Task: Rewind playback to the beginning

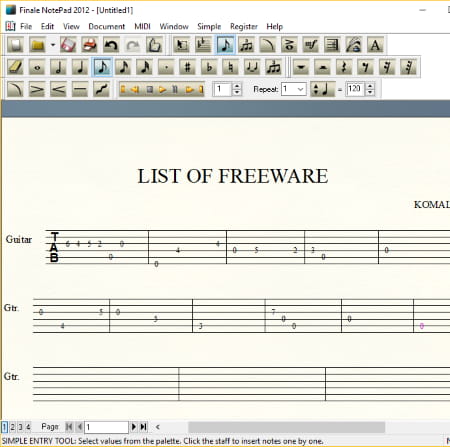Action: coord(123,89)
